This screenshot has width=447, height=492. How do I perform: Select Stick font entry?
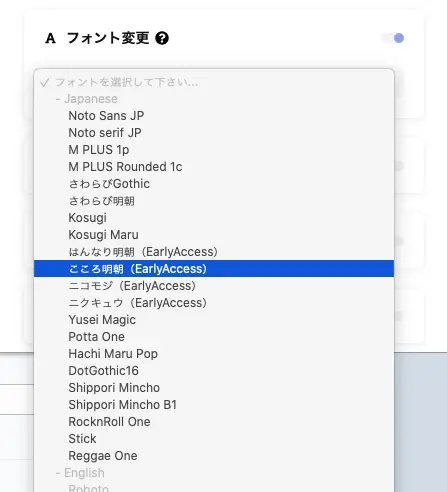tap(214, 439)
